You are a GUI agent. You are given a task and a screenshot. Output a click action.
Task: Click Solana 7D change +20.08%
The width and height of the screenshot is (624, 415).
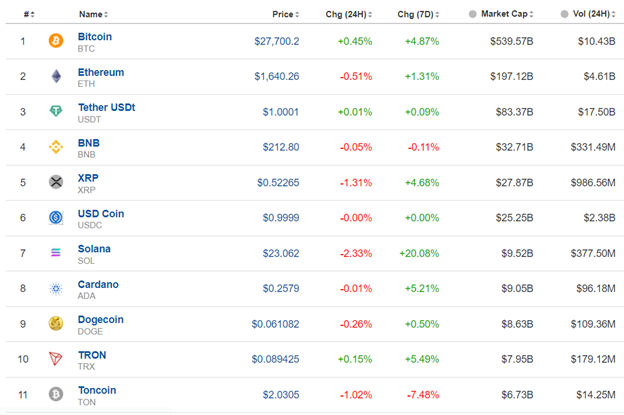coord(419,253)
